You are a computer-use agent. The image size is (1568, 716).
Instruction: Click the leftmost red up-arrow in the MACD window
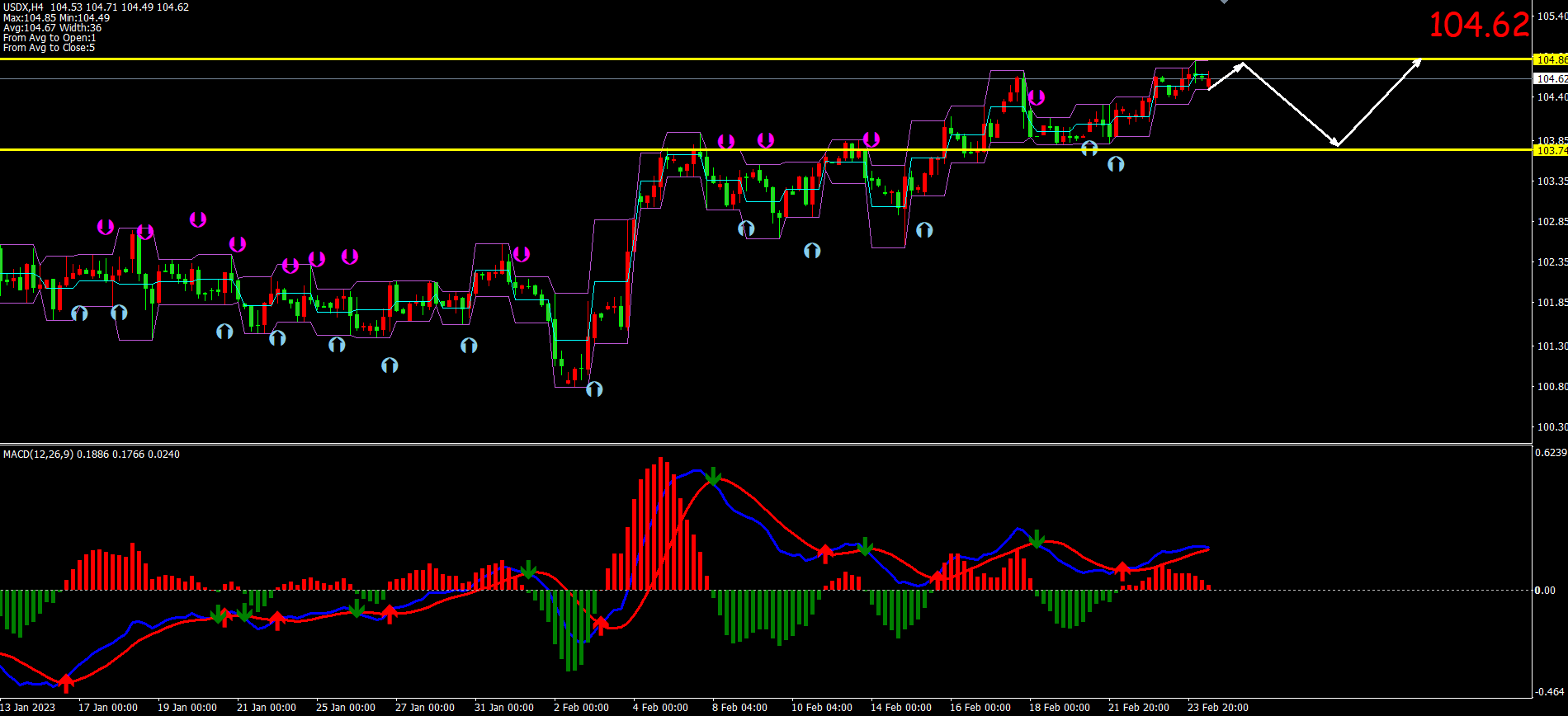(x=66, y=682)
